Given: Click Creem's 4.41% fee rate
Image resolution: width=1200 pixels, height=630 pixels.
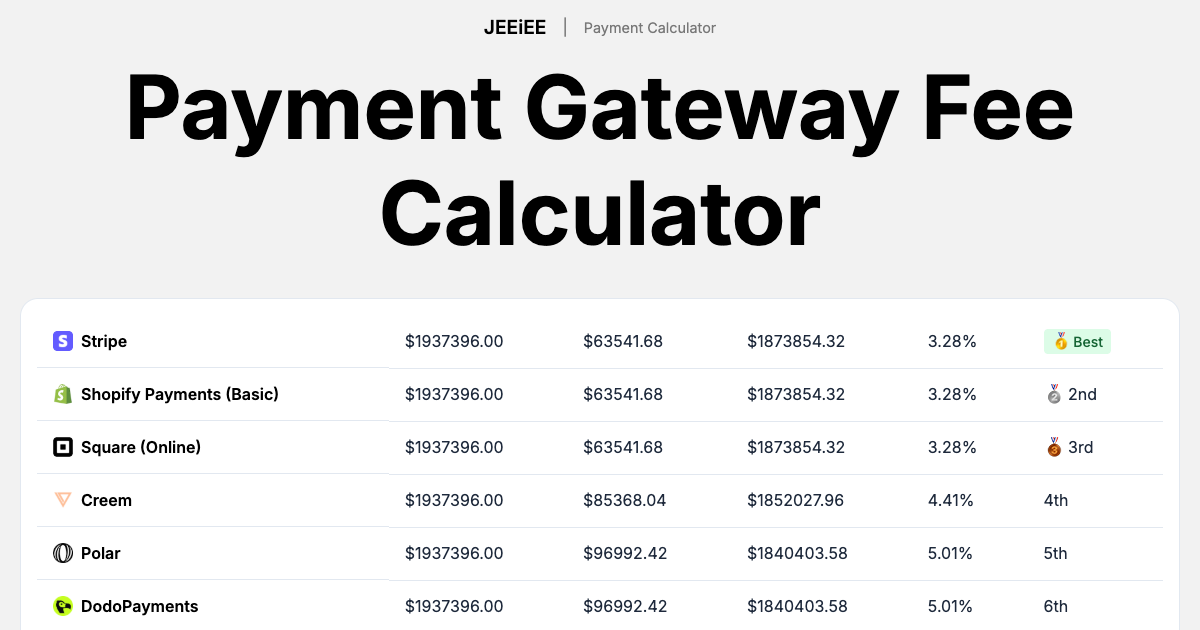Looking at the screenshot, I should (951, 500).
